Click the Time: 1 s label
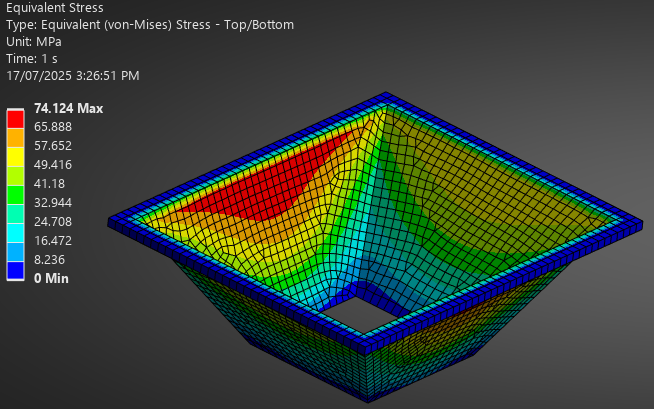This screenshot has width=654, height=409. coord(32,59)
